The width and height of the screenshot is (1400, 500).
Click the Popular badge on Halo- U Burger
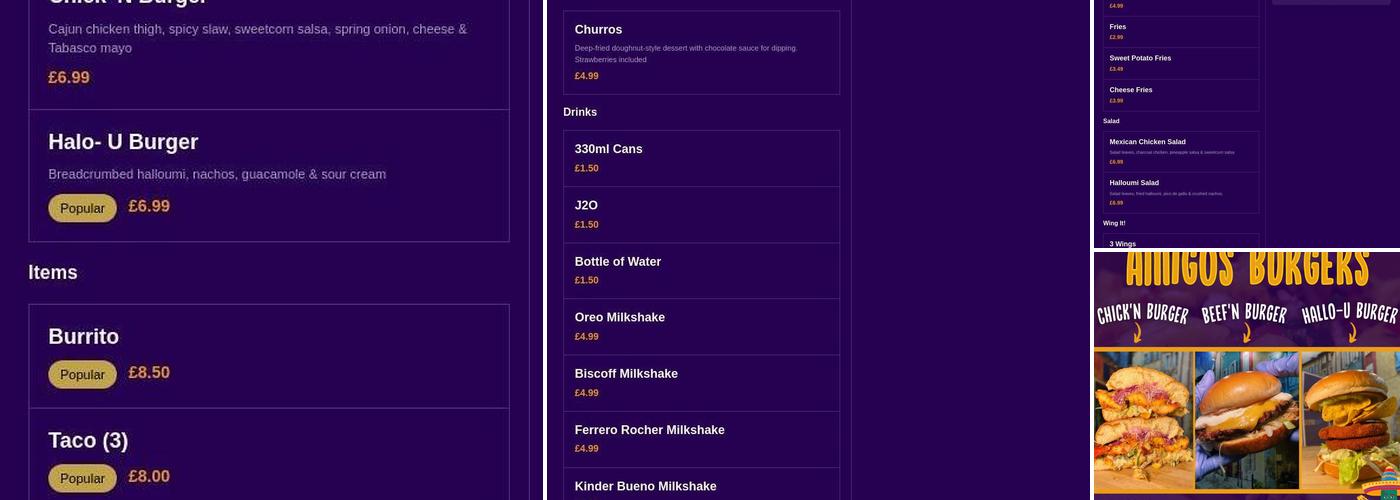(82, 208)
